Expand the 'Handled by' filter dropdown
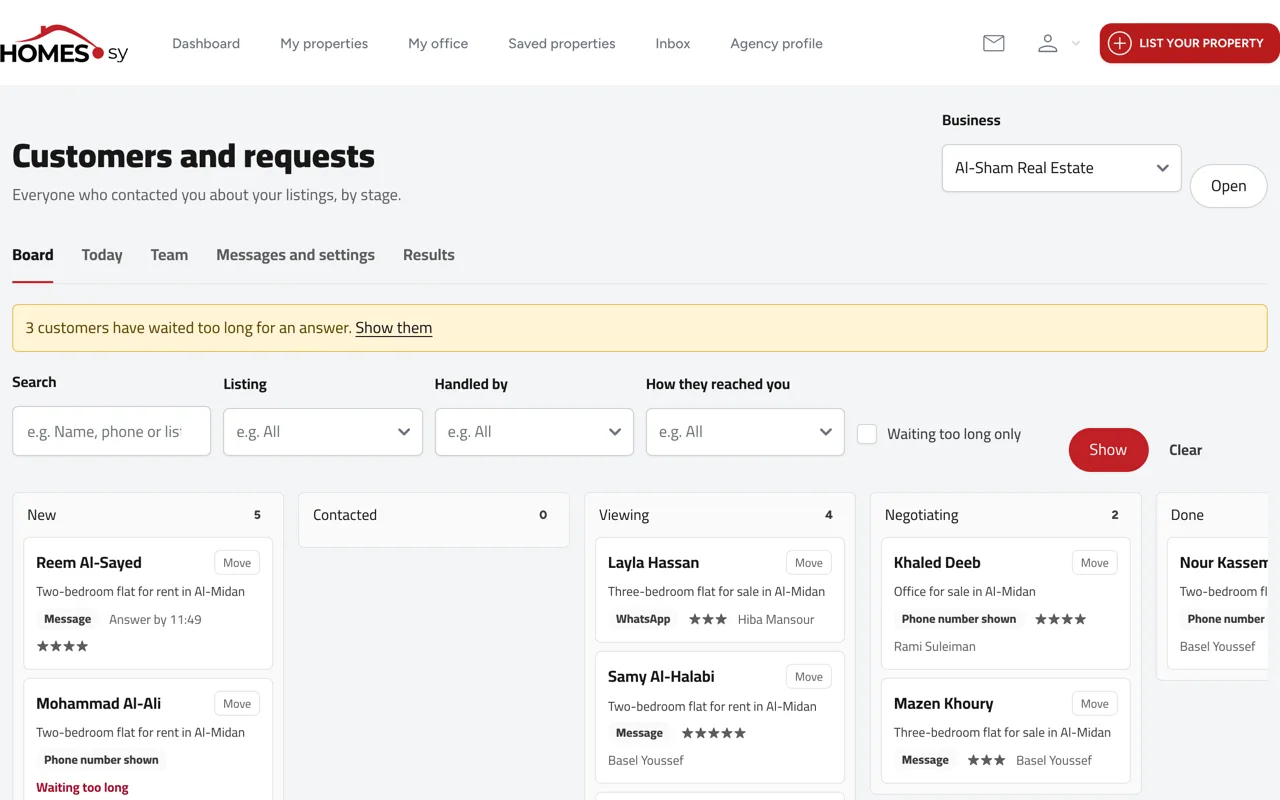This screenshot has width=1280, height=800. 534,432
